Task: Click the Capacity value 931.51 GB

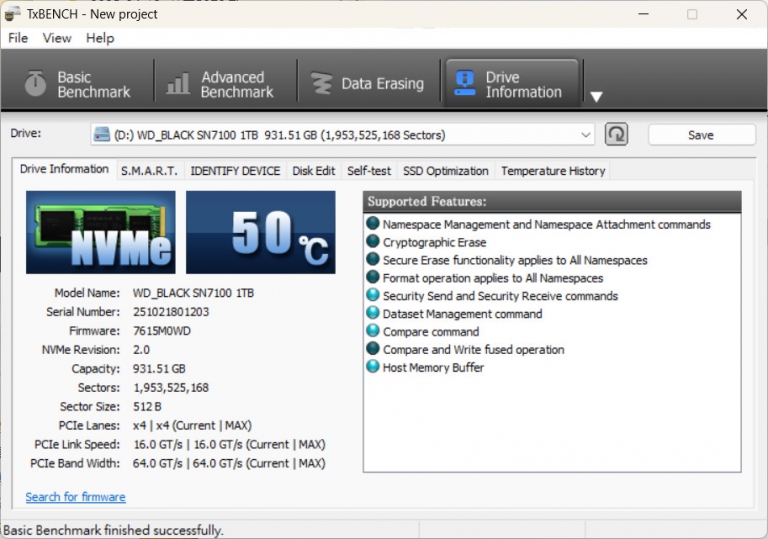Action: (x=159, y=369)
